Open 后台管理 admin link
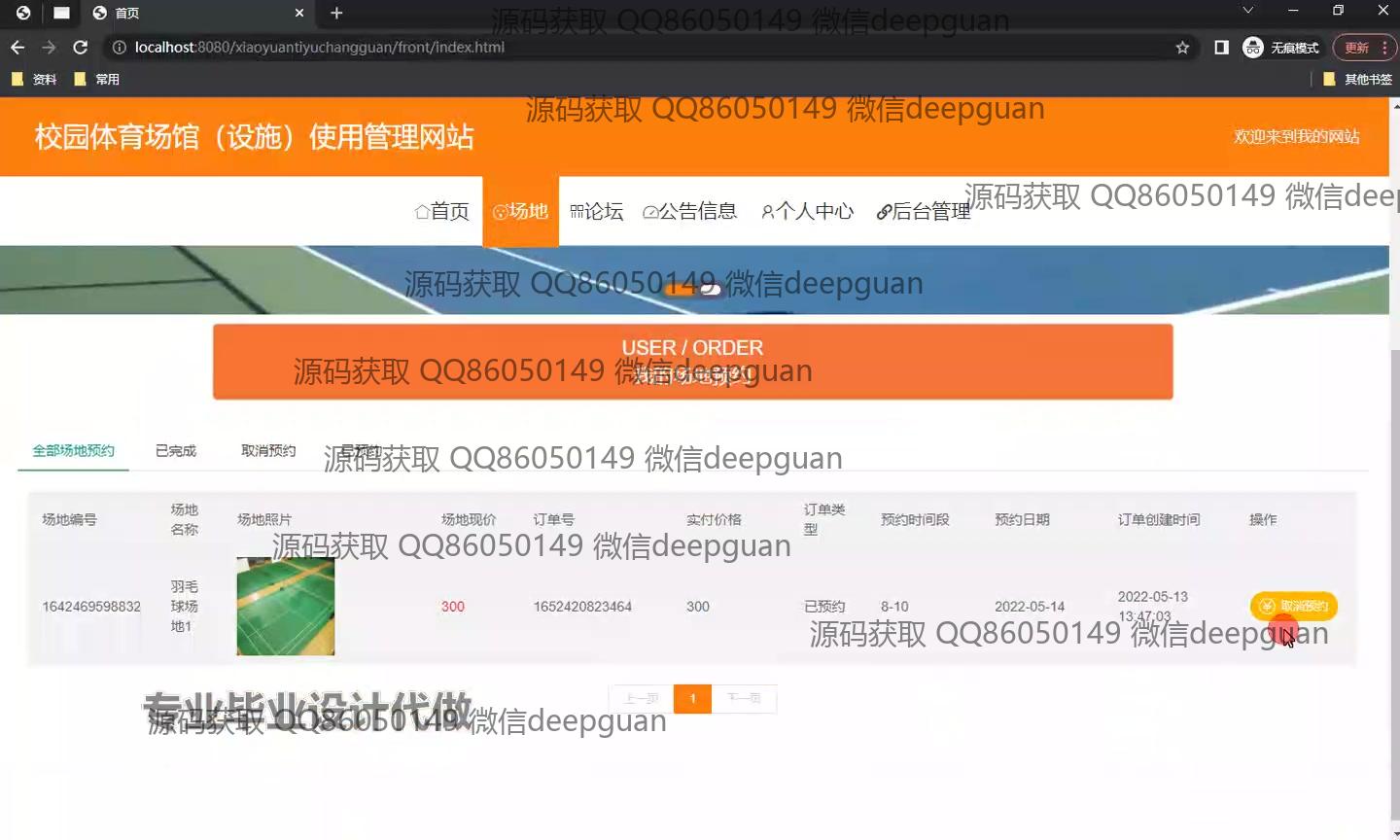This screenshot has height=840, width=1400. click(924, 211)
